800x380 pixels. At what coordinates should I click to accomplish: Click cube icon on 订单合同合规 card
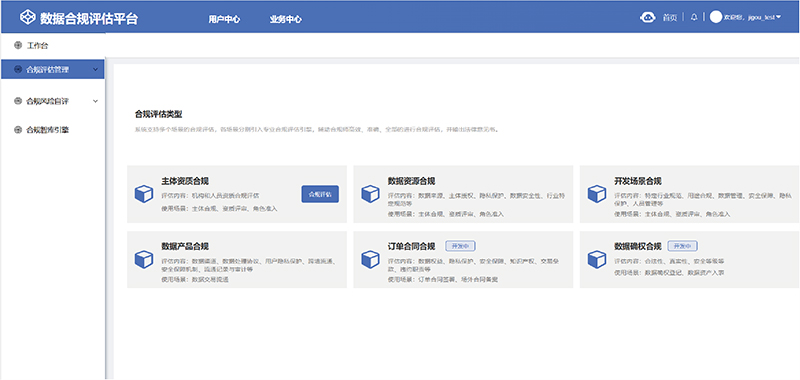370,259
